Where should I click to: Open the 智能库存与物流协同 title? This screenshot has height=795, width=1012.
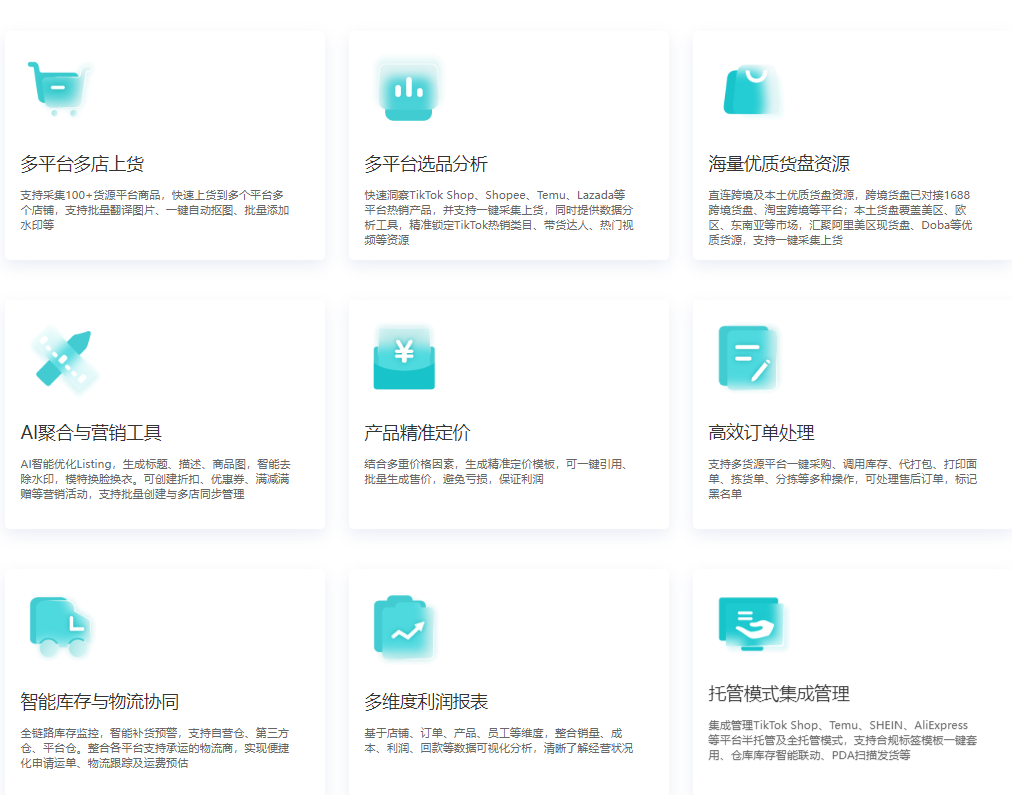click(100, 702)
